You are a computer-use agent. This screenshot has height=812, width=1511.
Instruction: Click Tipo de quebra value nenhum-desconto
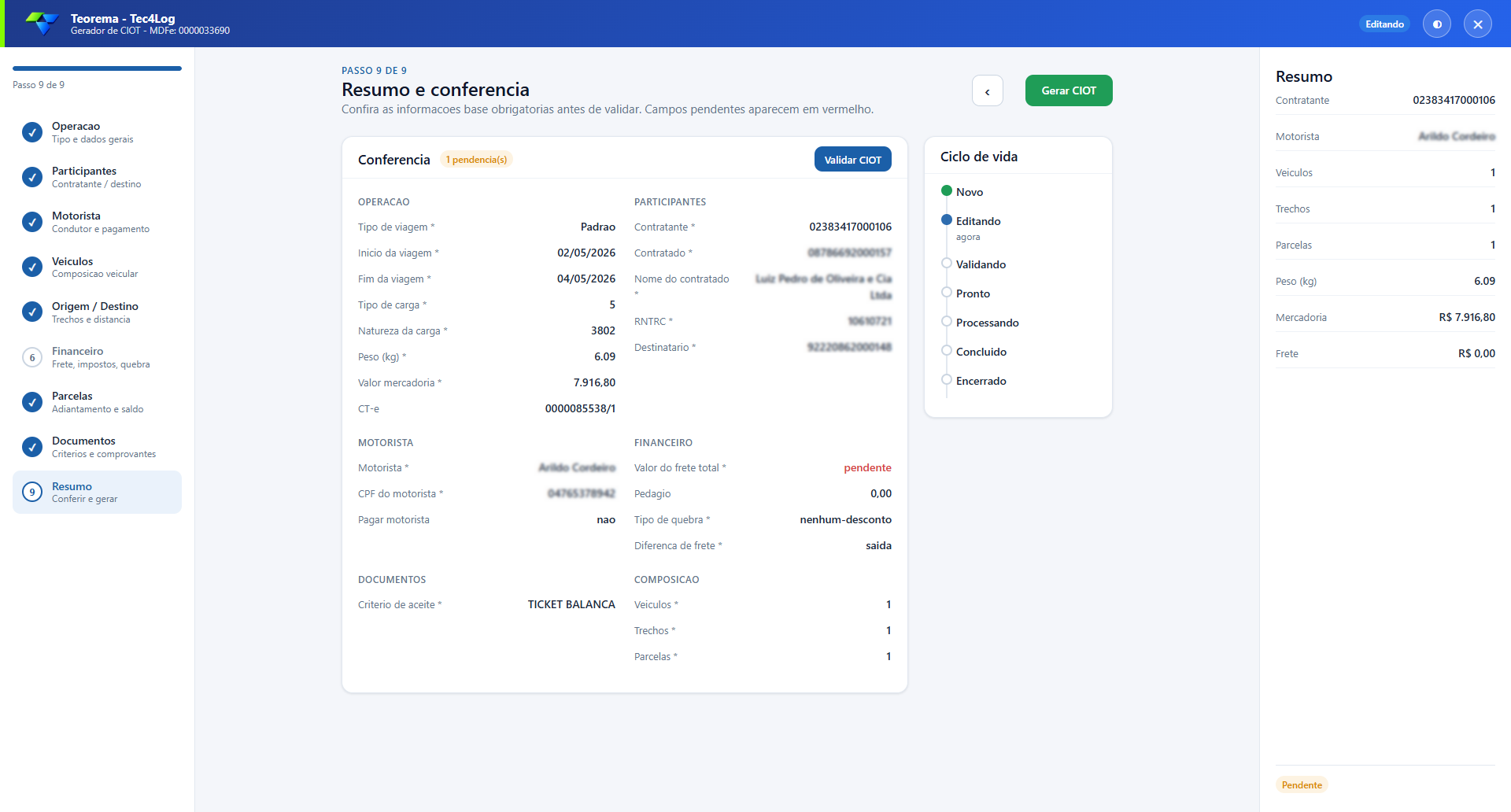point(845,519)
